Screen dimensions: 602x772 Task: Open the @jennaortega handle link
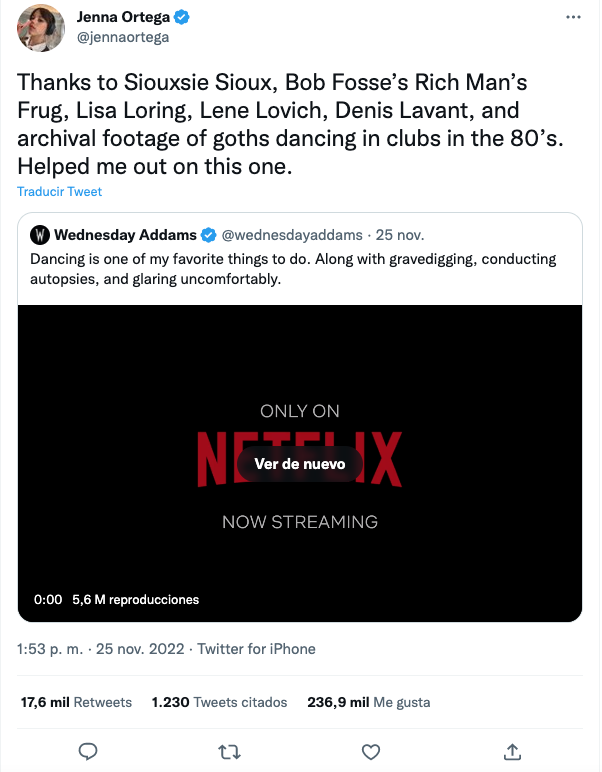click(x=123, y=38)
